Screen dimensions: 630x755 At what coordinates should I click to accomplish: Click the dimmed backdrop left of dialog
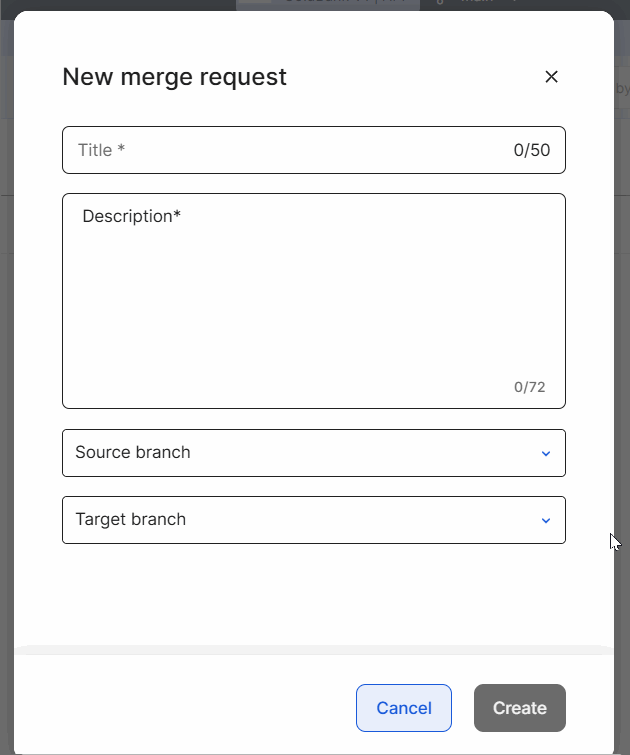pyautogui.click(x=6, y=400)
